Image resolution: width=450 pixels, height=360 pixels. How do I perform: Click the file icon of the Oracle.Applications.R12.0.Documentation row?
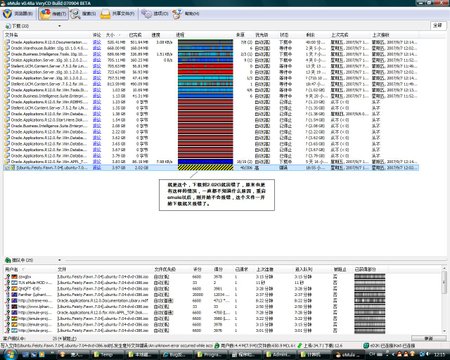point(7,42)
